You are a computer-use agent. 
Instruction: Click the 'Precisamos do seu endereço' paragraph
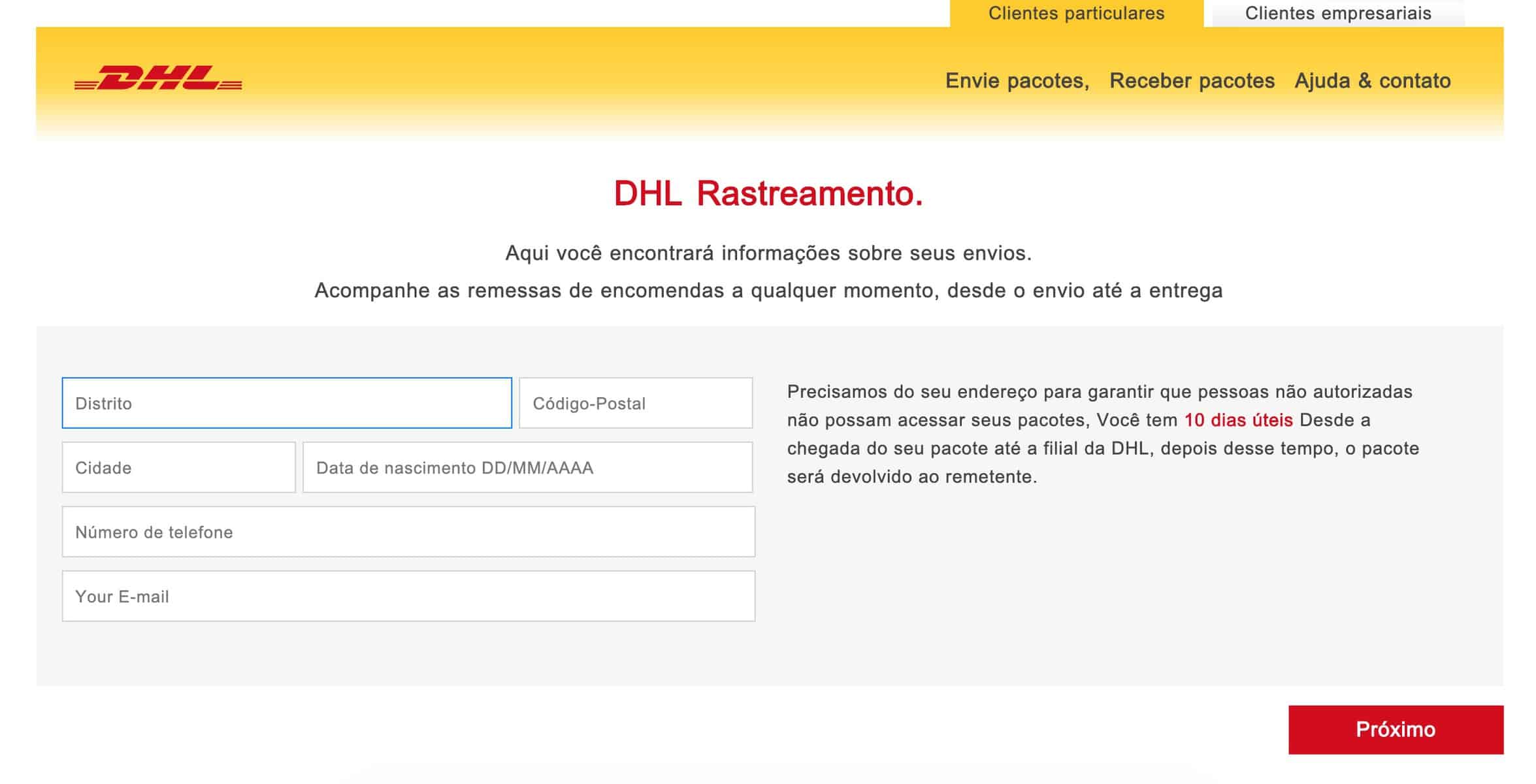pyautogui.click(x=1103, y=434)
